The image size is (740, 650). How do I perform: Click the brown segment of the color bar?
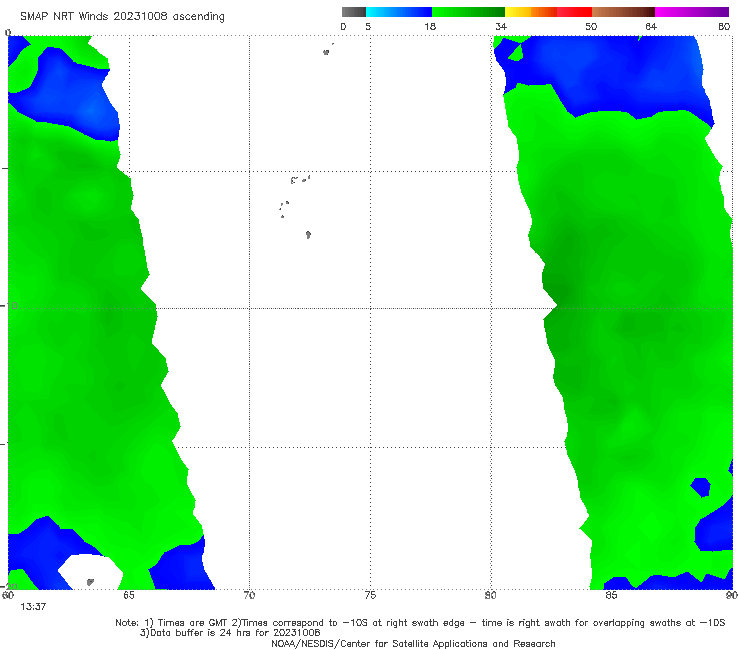tap(623, 12)
